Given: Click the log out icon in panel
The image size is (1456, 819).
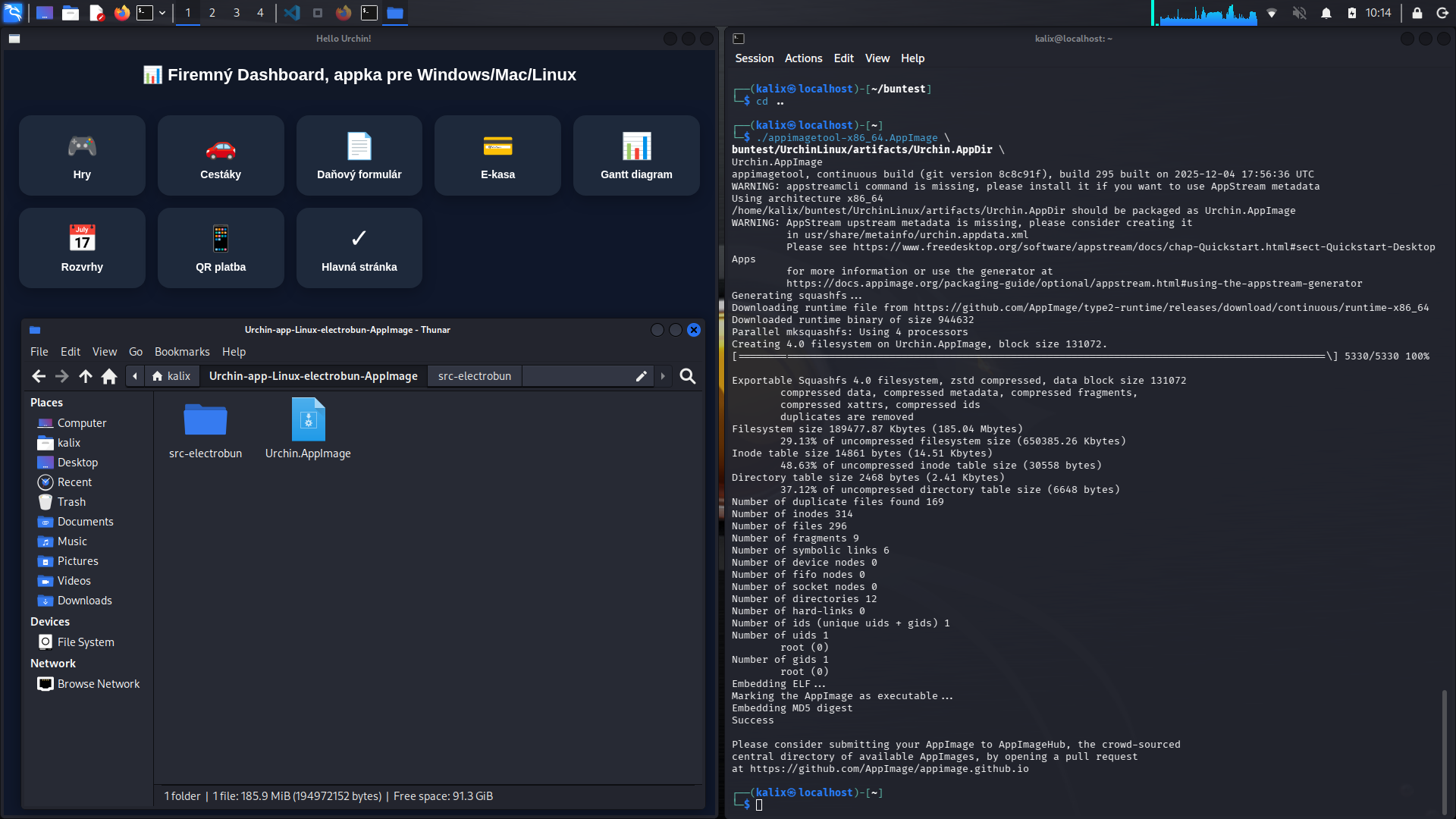Looking at the screenshot, I should pyautogui.click(x=1442, y=13).
